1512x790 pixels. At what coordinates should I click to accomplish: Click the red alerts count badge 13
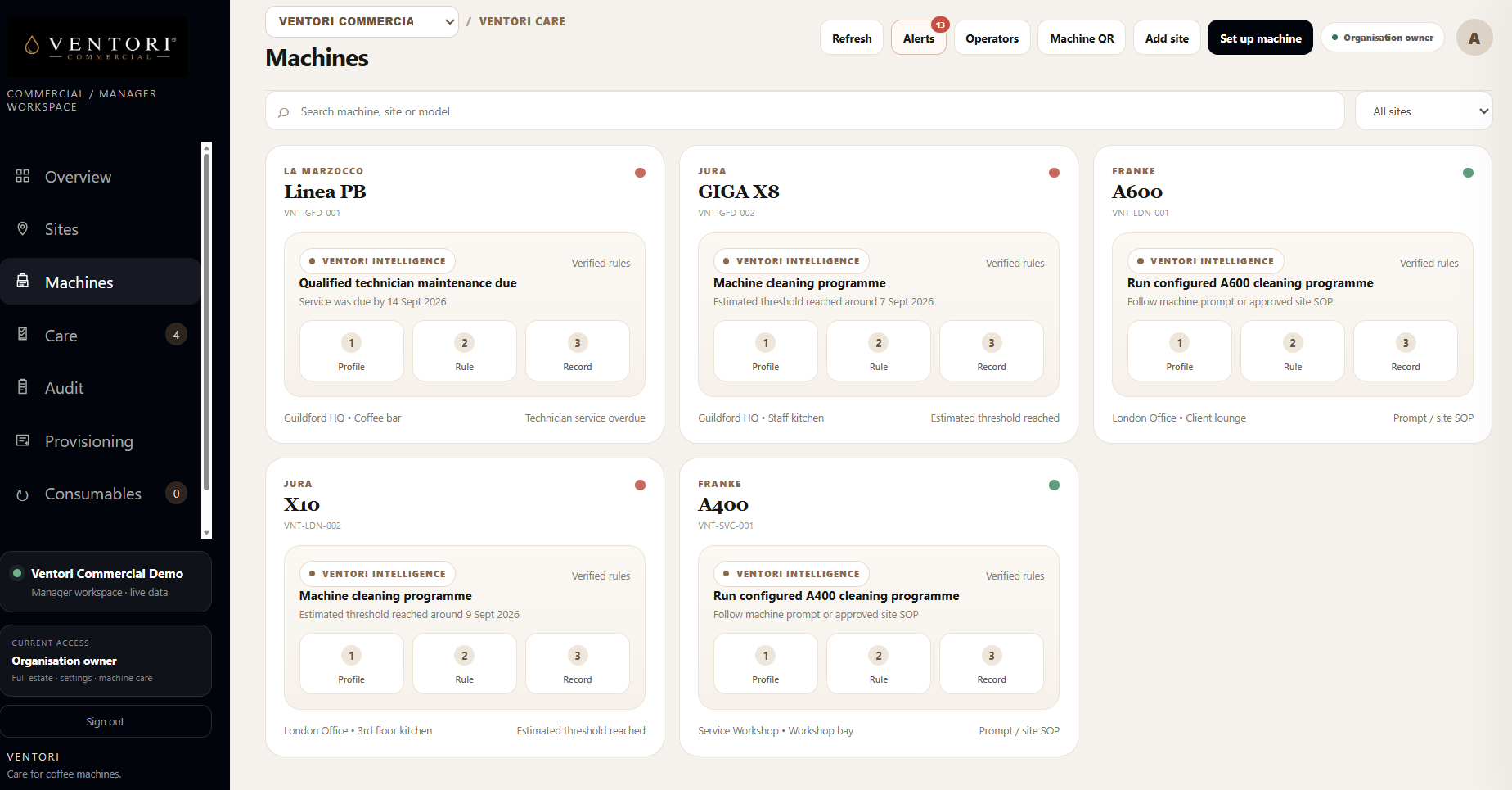click(x=941, y=25)
